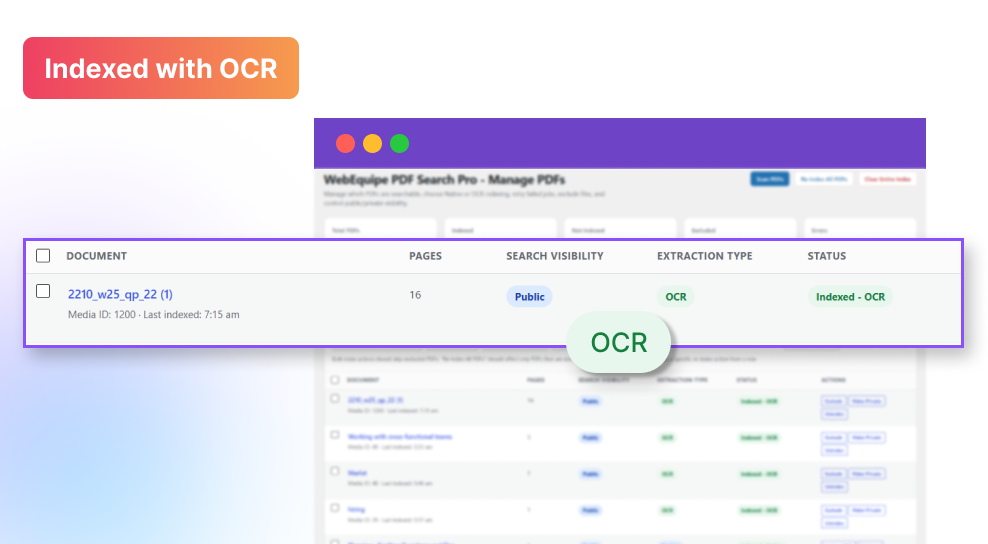Open the hiring document link
The image size is (988, 544).
[356, 509]
